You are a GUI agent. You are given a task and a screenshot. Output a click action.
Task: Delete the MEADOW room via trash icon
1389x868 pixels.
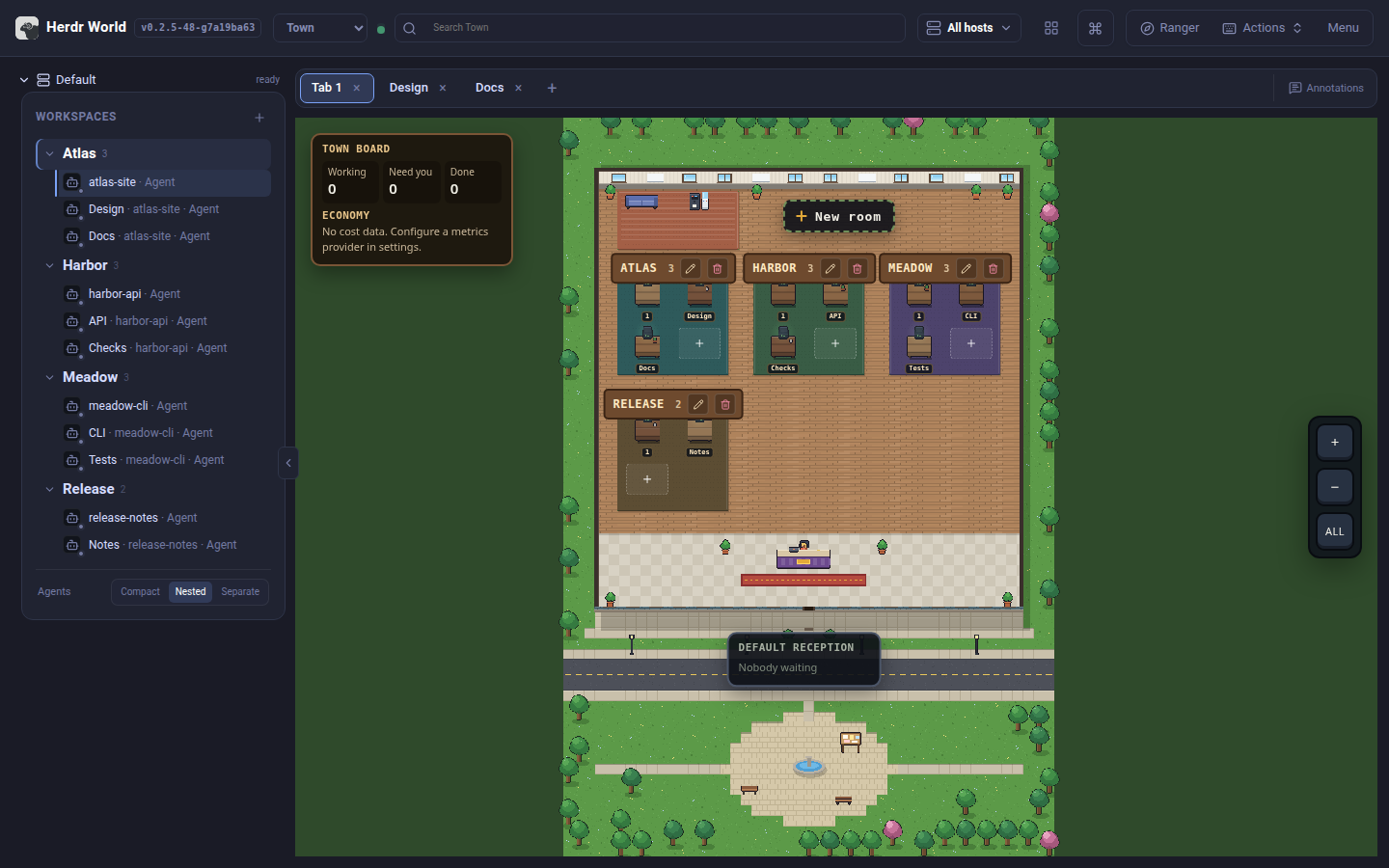tap(994, 269)
